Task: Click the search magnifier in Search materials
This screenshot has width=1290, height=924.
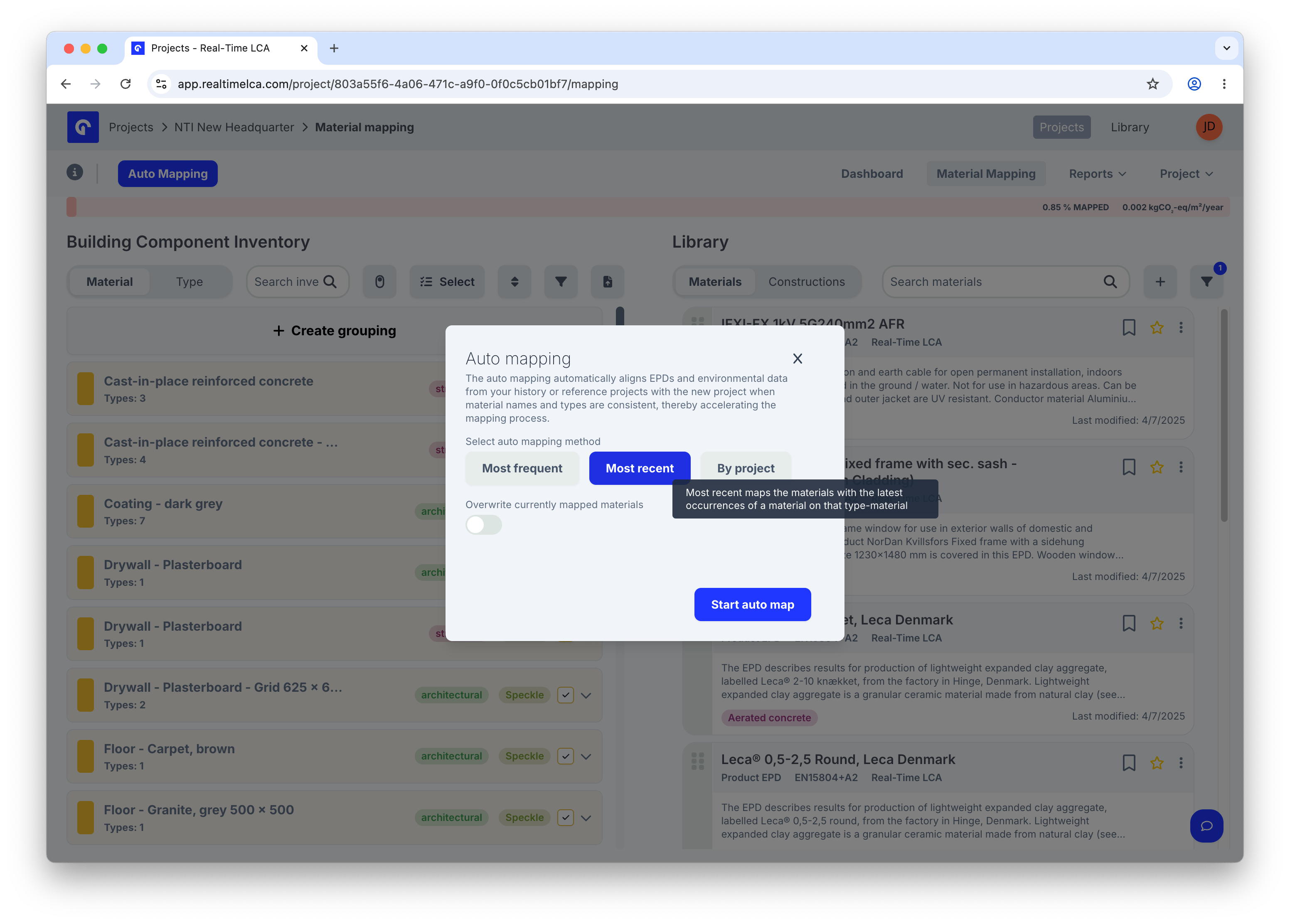Action: [1110, 281]
